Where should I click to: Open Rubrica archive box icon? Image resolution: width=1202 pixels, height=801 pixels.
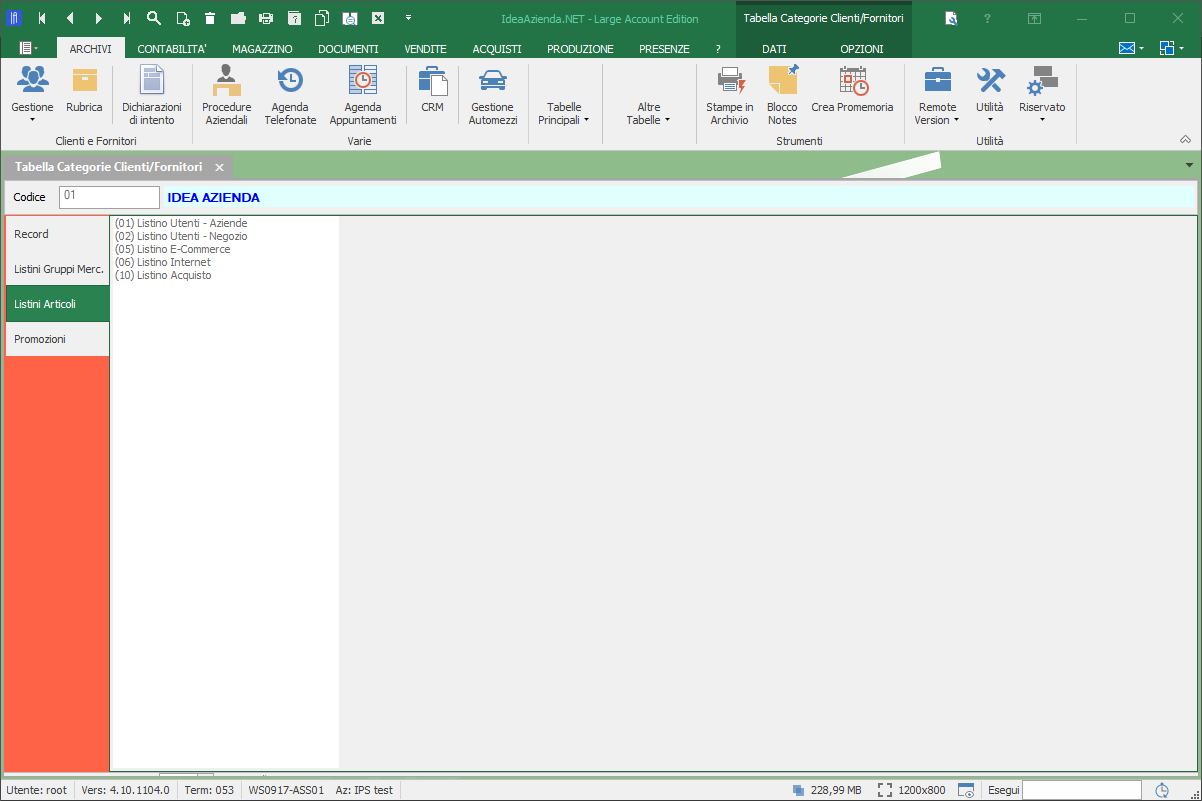84,90
